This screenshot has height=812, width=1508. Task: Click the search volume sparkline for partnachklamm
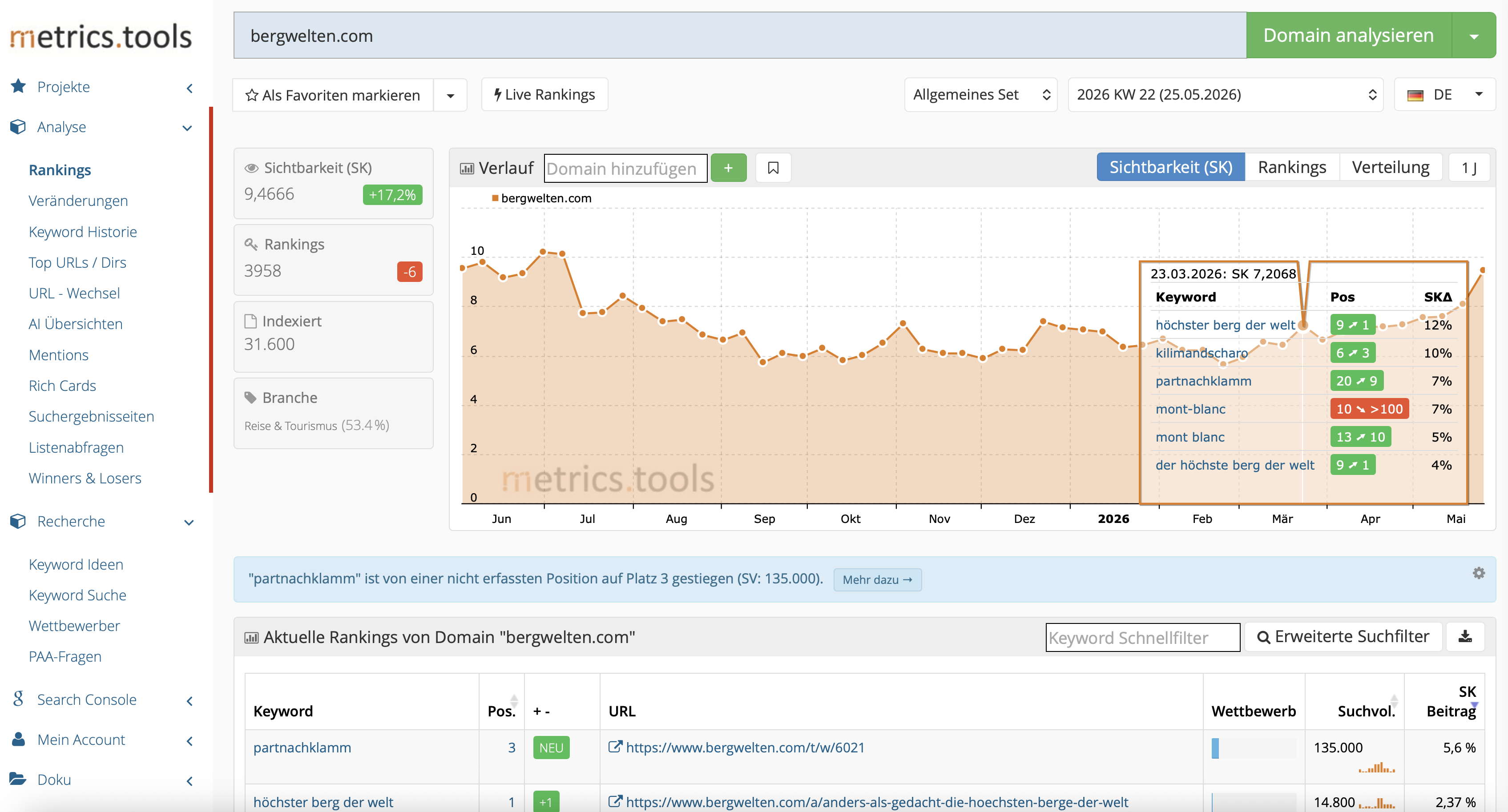[1377, 768]
